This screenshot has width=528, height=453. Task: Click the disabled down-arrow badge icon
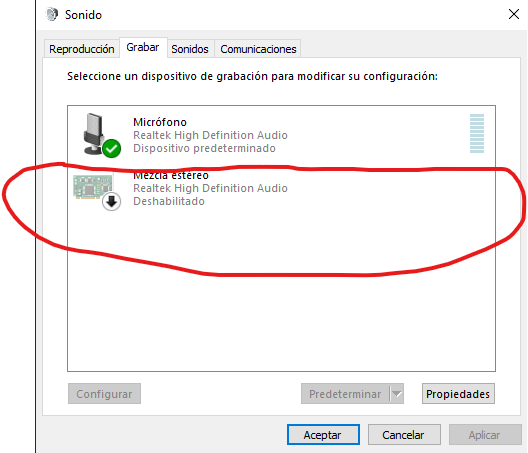point(111,201)
